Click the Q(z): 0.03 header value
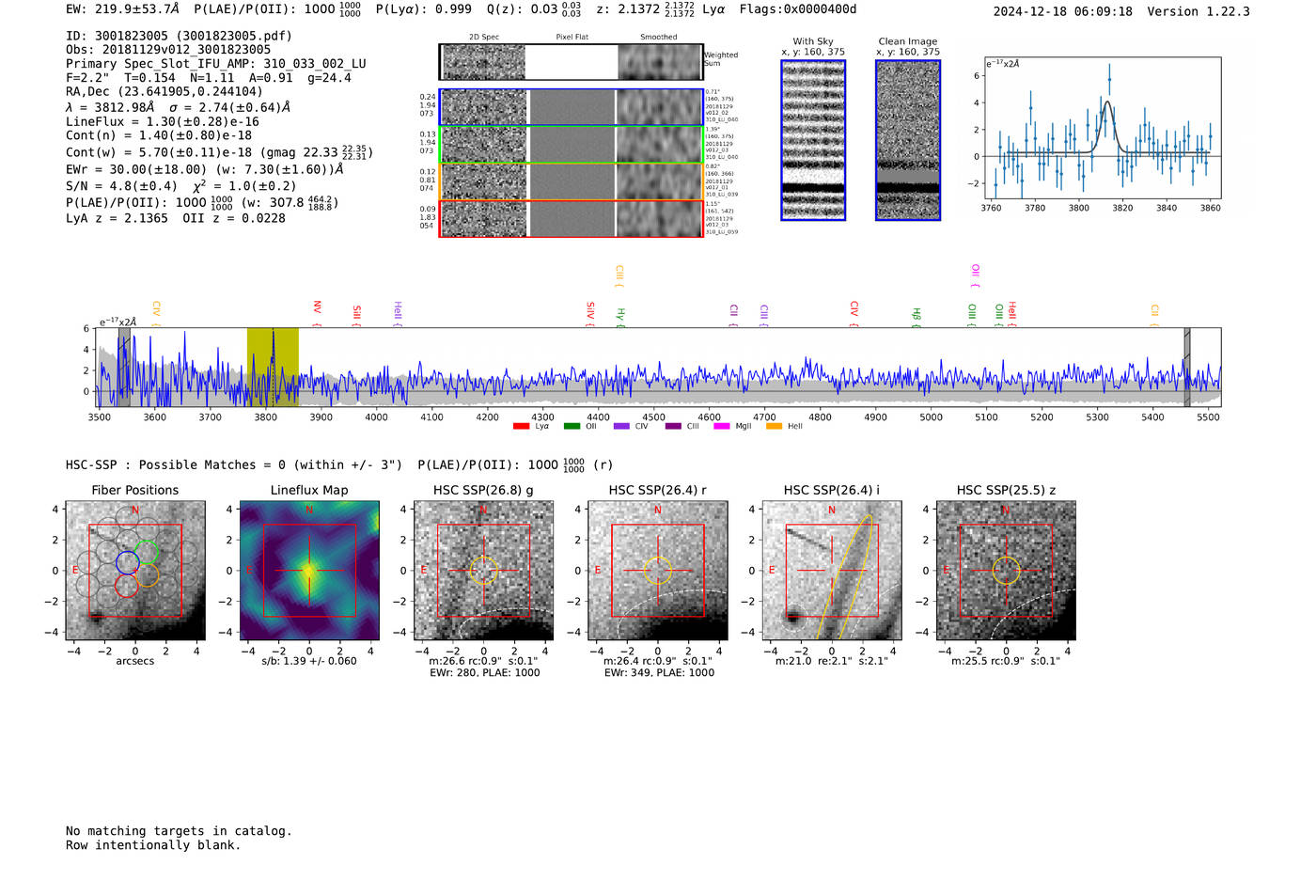Image resolution: width=1316 pixels, height=896 pixels. (x=533, y=9)
